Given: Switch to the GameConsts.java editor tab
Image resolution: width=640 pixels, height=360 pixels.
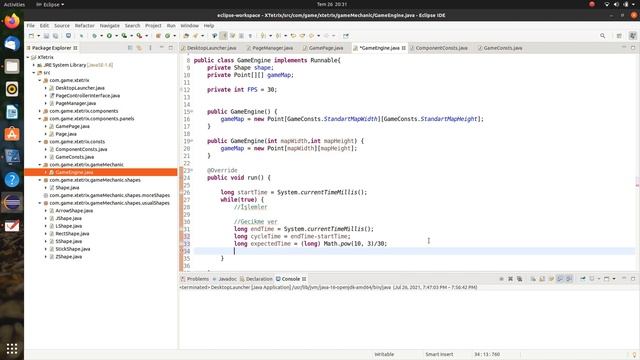Looking at the screenshot, I should (x=503, y=48).
